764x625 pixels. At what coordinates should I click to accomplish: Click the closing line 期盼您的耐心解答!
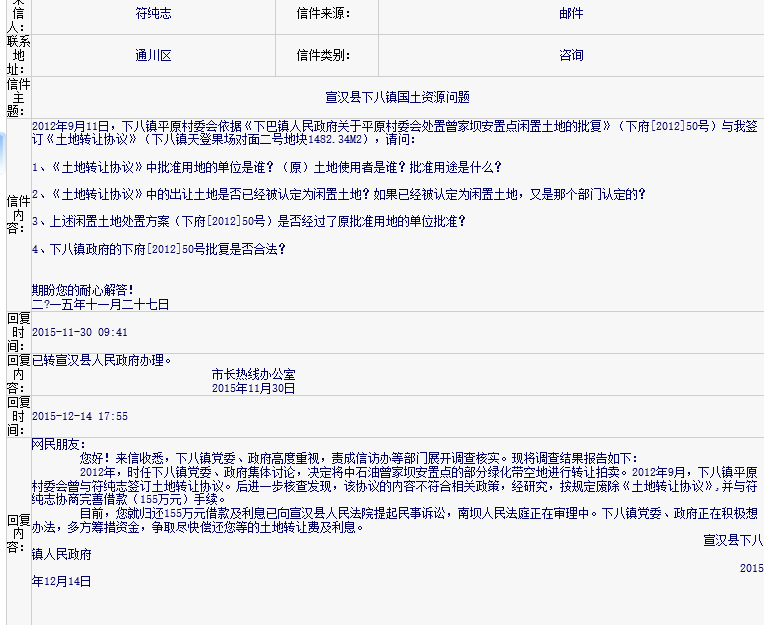(83, 291)
